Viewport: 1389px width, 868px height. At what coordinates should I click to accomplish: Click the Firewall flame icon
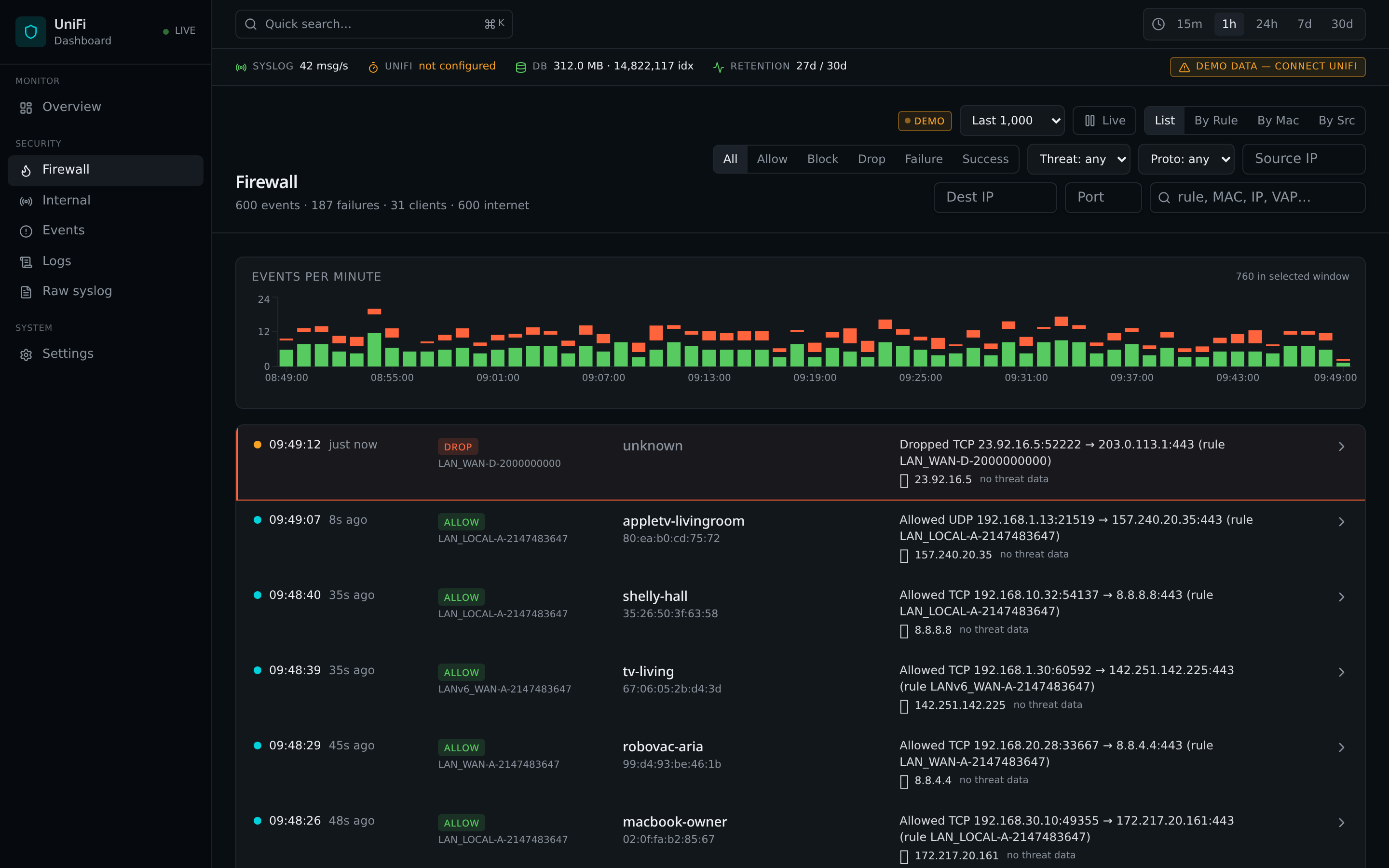click(x=26, y=171)
